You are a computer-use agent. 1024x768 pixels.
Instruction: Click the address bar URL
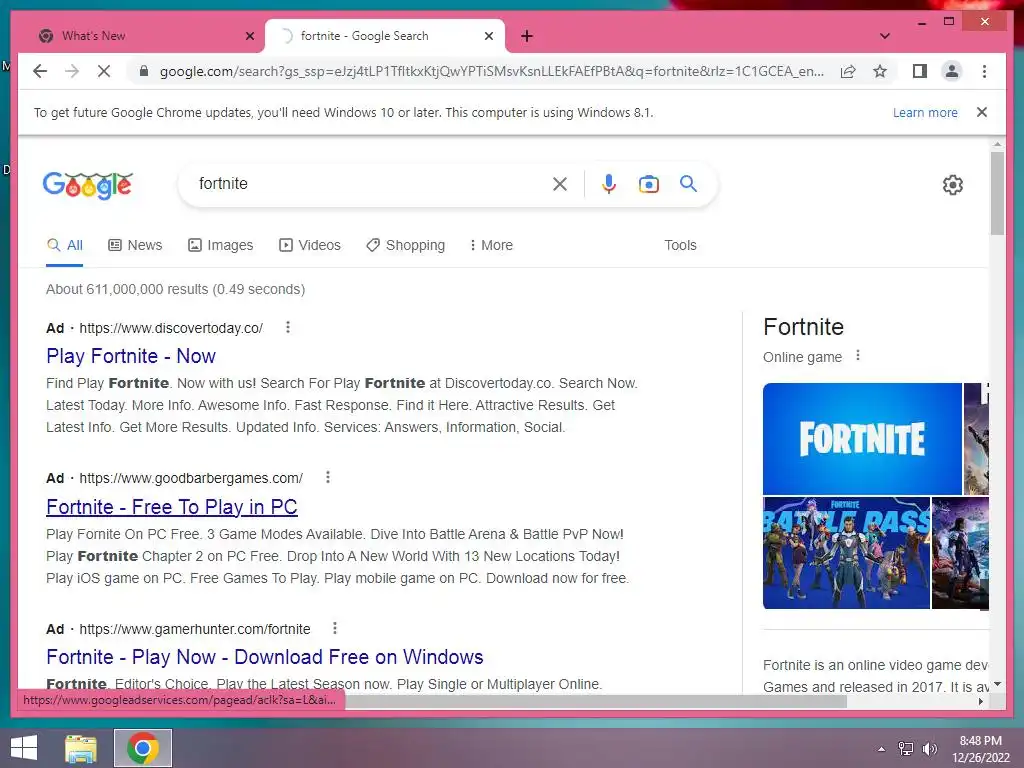click(491, 71)
